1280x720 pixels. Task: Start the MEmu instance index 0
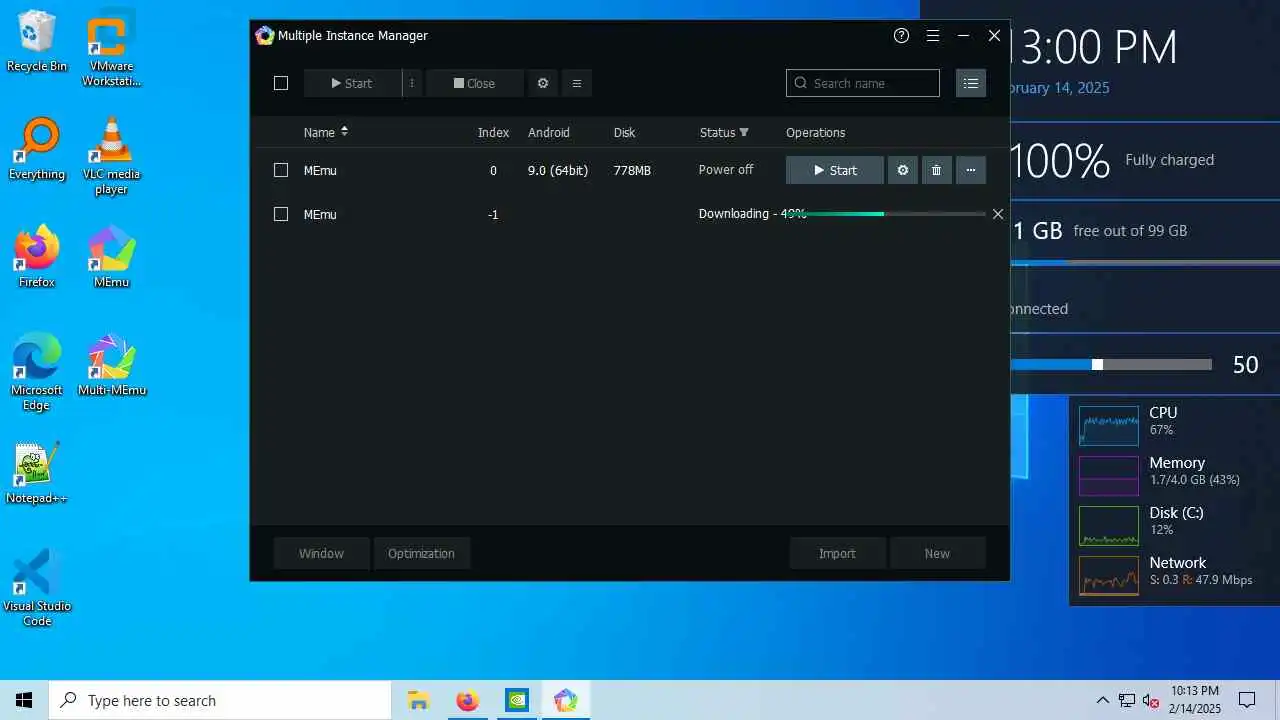pos(835,170)
